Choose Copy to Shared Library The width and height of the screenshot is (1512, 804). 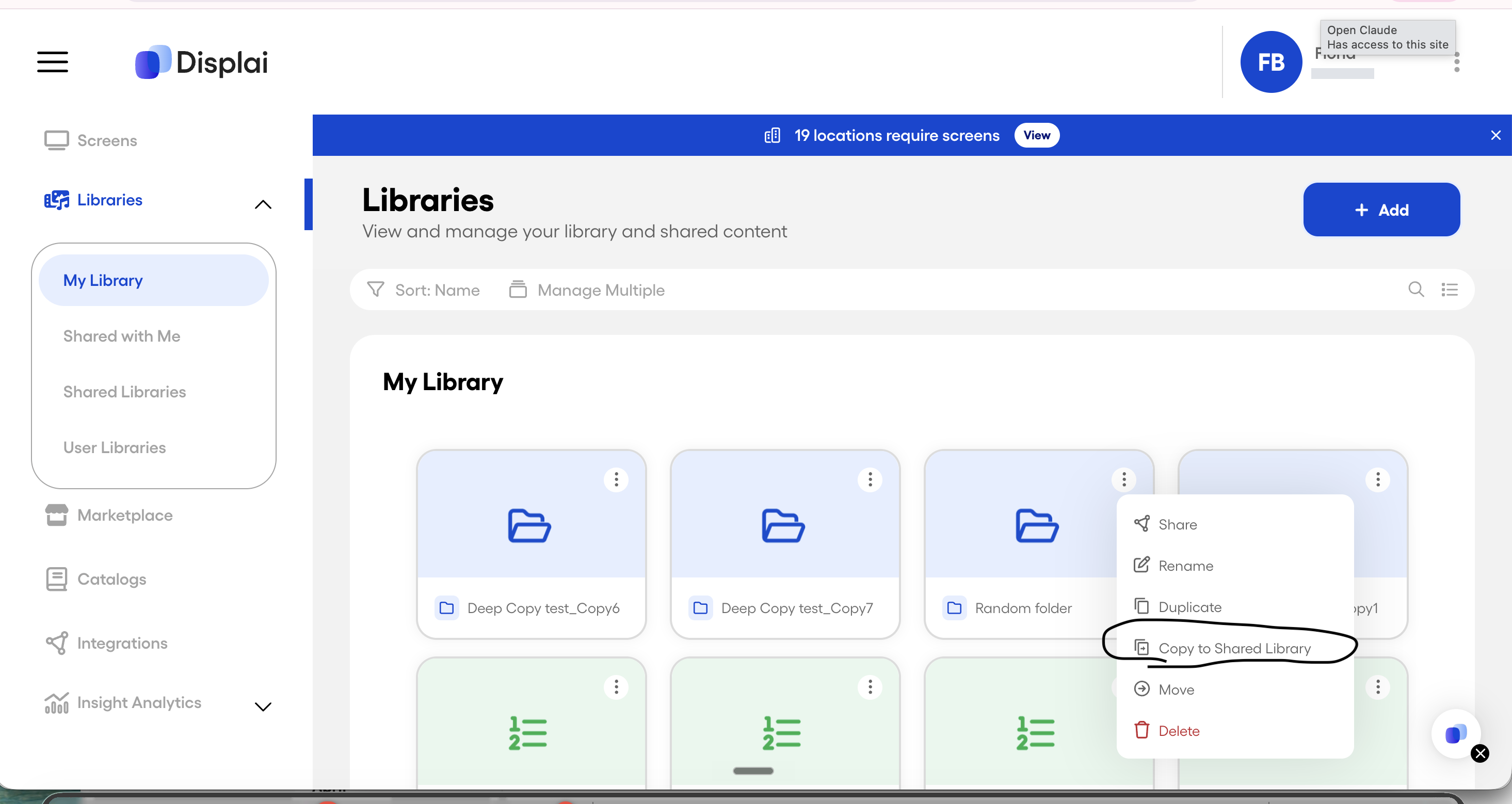click(1235, 648)
